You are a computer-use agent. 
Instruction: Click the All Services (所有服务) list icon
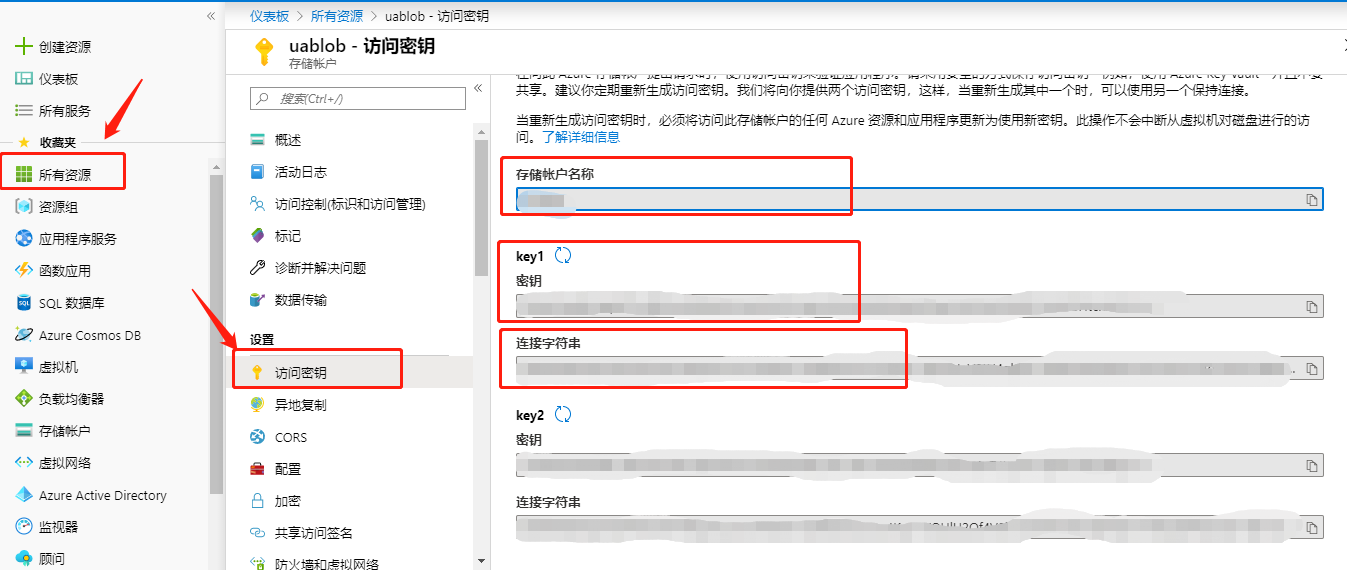(x=24, y=111)
